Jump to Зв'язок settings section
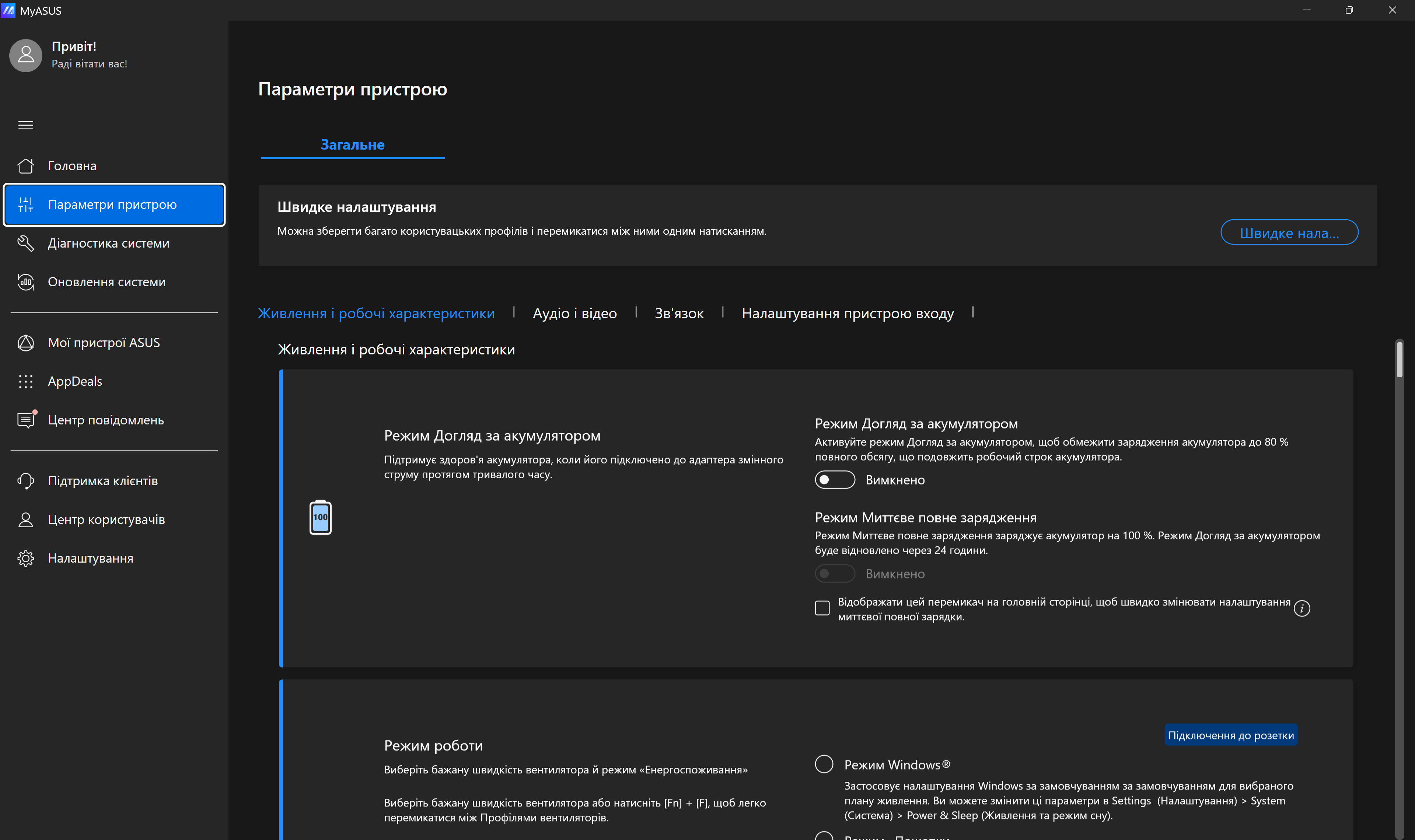Image resolution: width=1415 pixels, height=840 pixels. point(679,313)
